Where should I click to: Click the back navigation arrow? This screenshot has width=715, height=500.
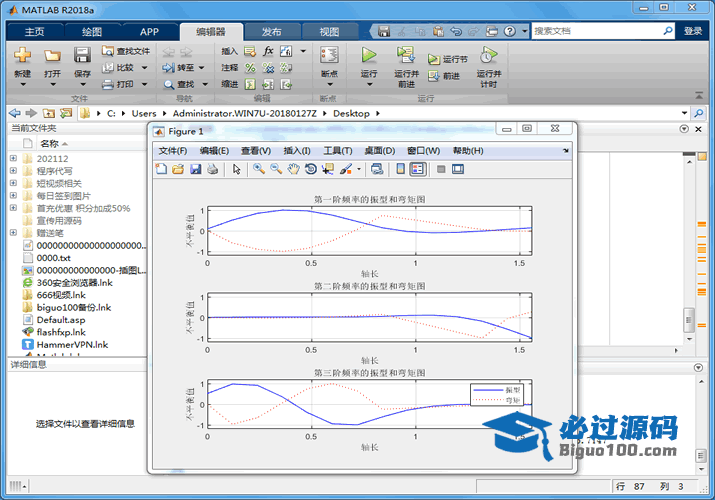click(15, 113)
